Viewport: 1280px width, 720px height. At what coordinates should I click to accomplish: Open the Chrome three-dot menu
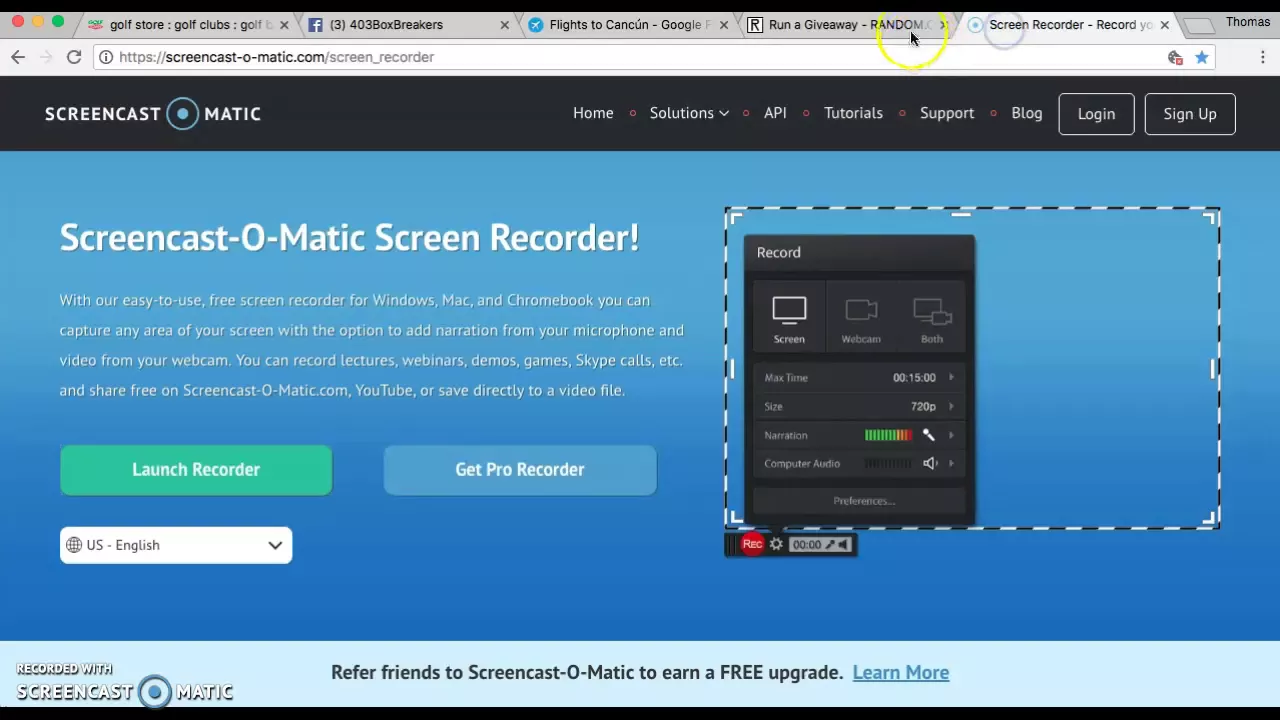[x=1263, y=57]
